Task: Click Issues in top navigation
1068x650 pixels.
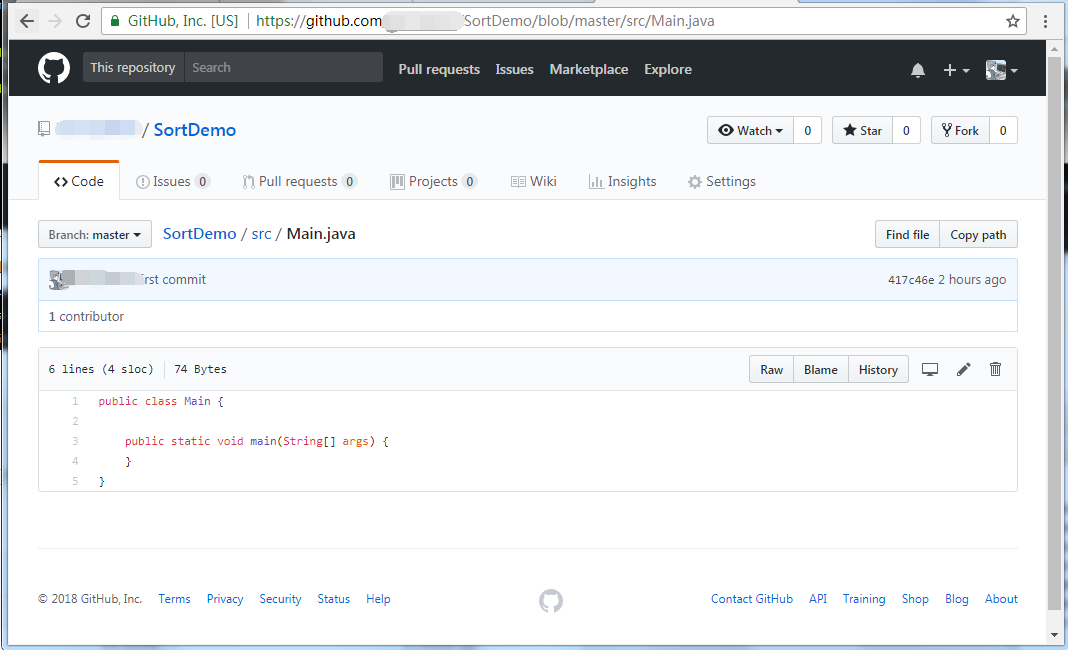Action: point(514,69)
